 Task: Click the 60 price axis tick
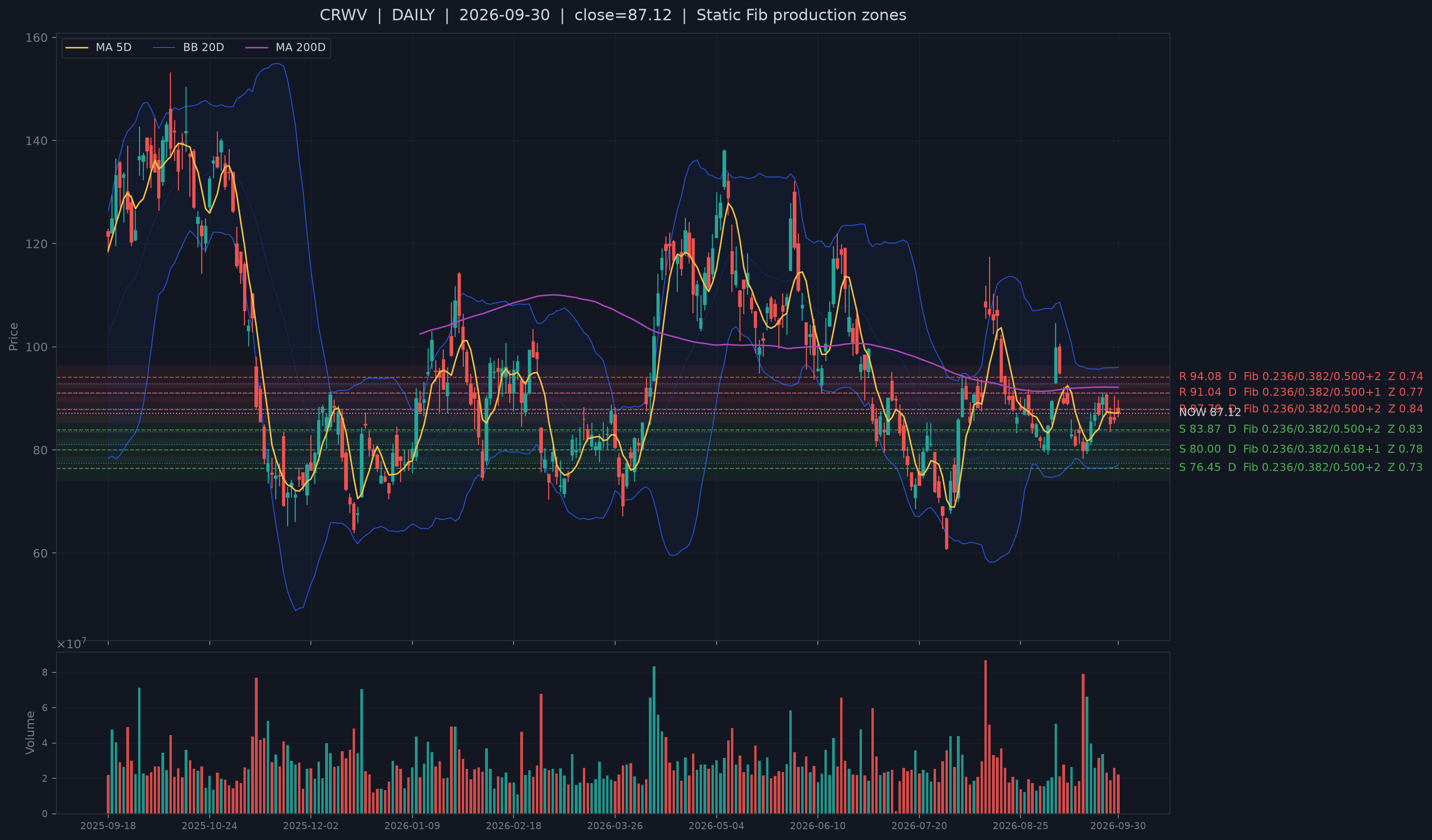coord(40,553)
